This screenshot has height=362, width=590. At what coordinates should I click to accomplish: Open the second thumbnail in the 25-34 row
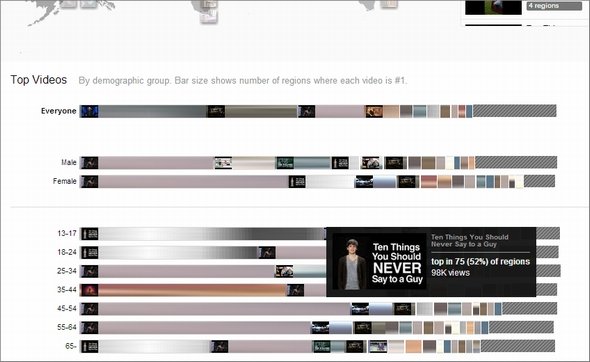point(284,271)
